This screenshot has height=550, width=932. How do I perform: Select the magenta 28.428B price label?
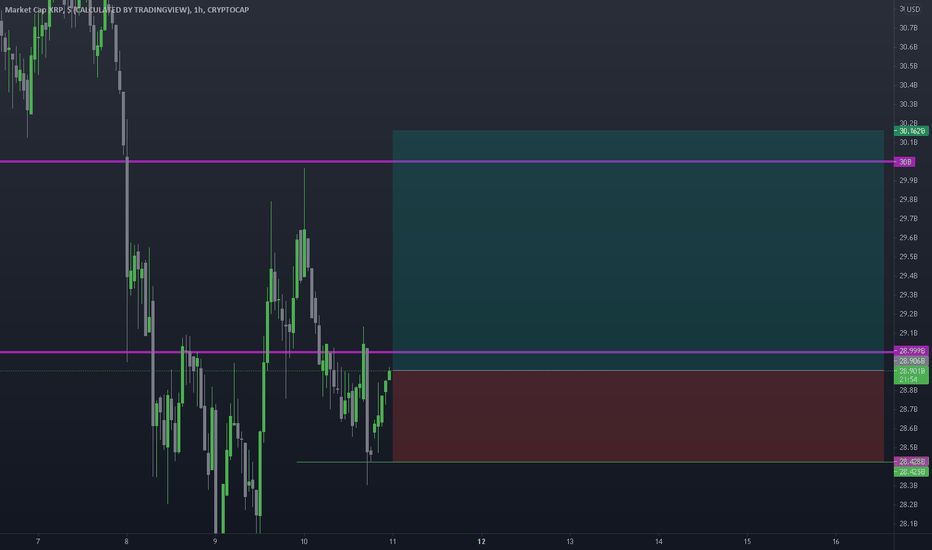coord(911,461)
